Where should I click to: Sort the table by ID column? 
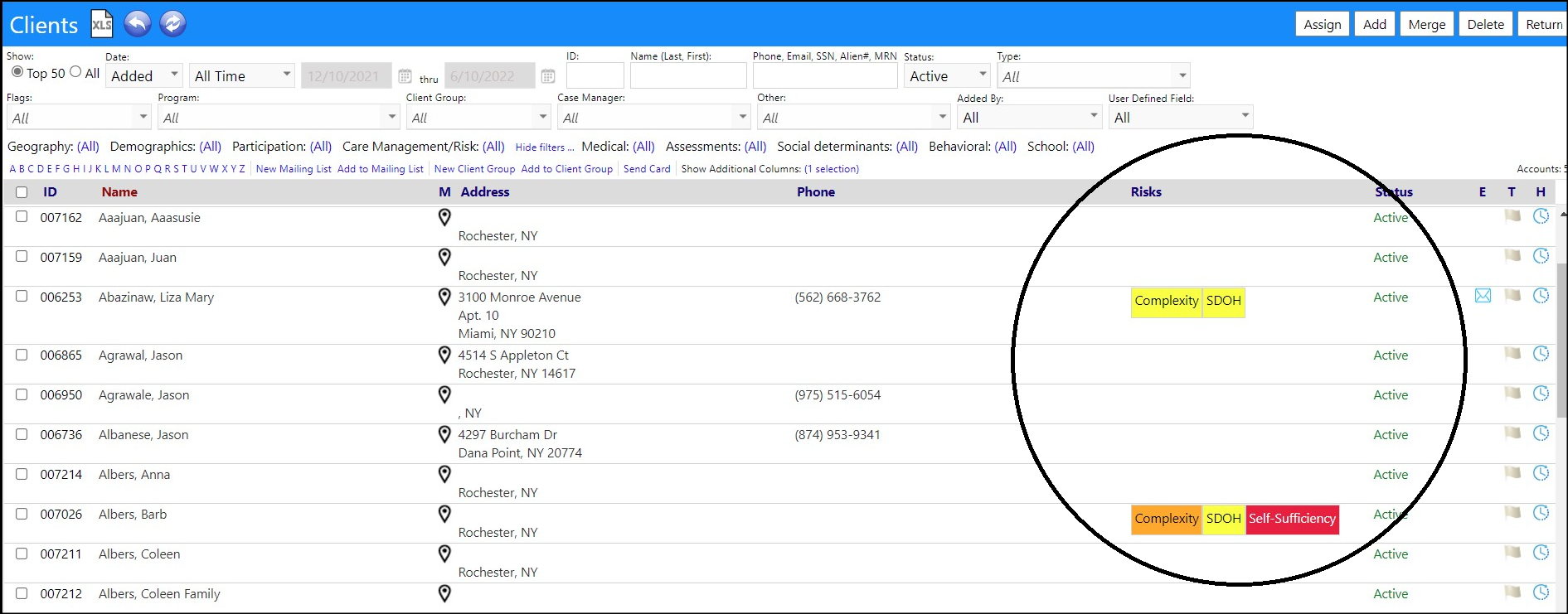50,192
